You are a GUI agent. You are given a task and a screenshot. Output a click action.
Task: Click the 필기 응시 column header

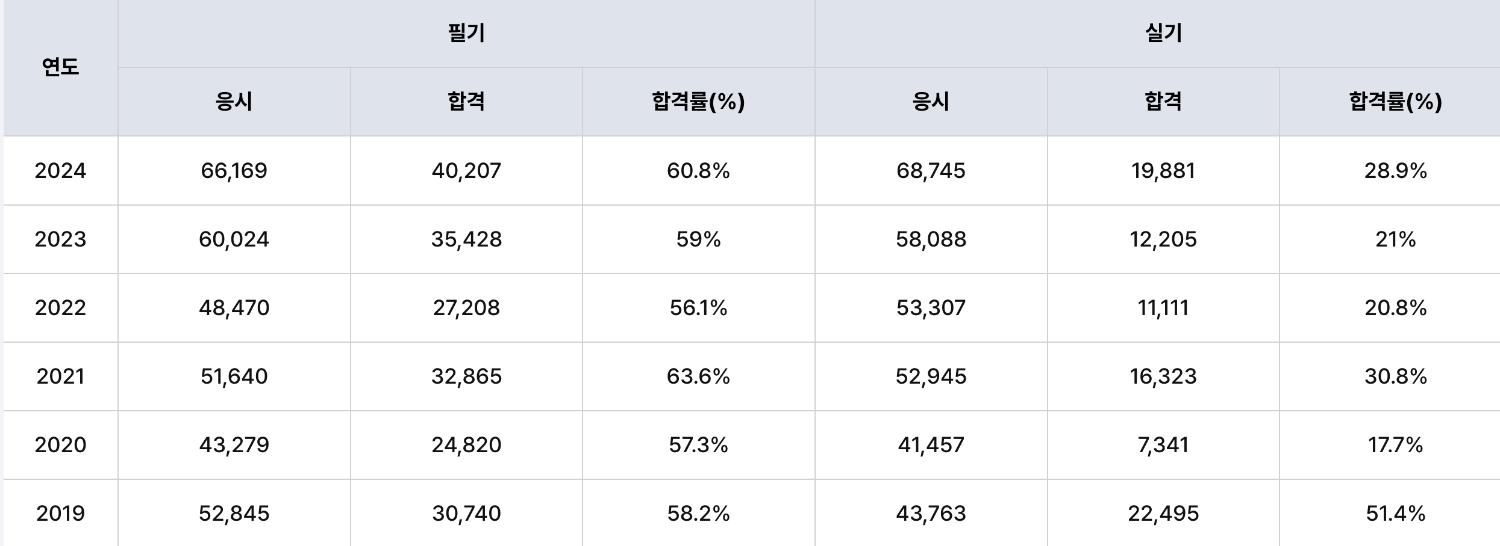coord(234,102)
